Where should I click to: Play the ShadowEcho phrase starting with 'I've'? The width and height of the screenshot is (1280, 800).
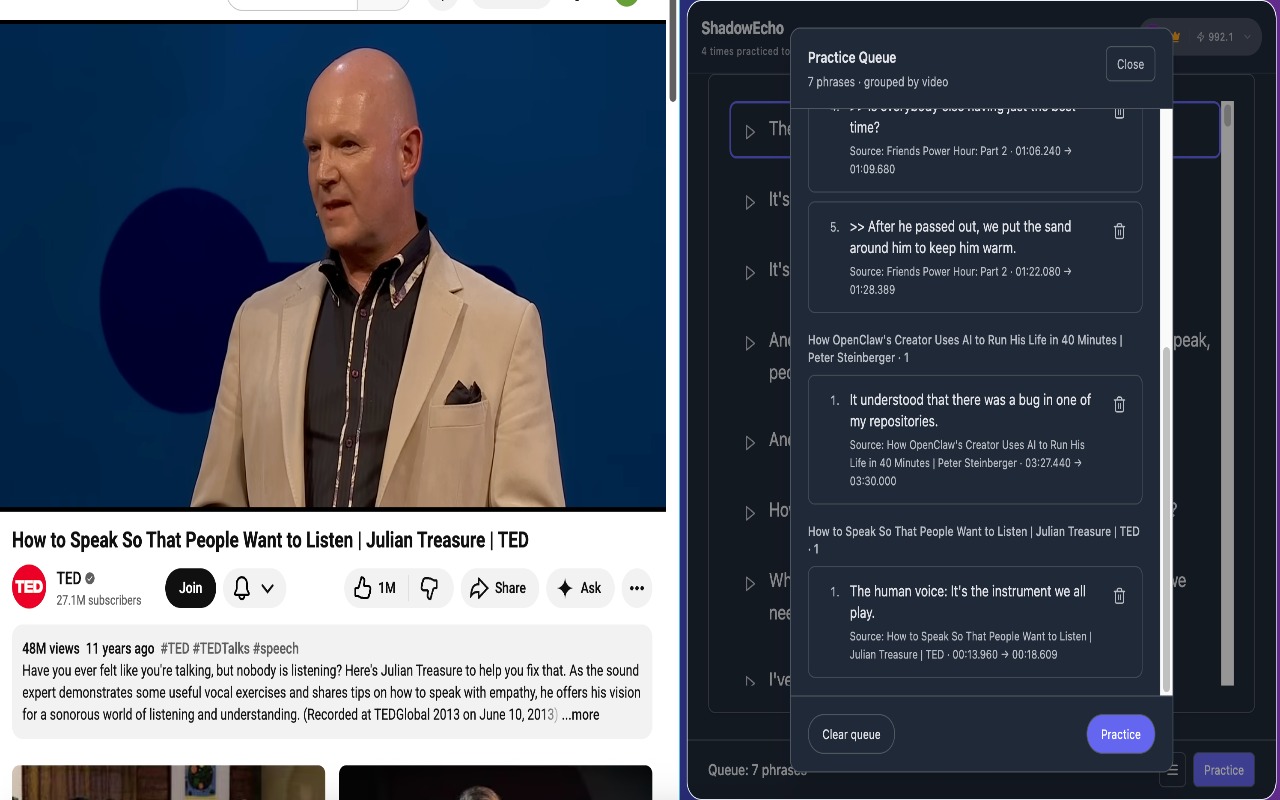pos(750,680)
